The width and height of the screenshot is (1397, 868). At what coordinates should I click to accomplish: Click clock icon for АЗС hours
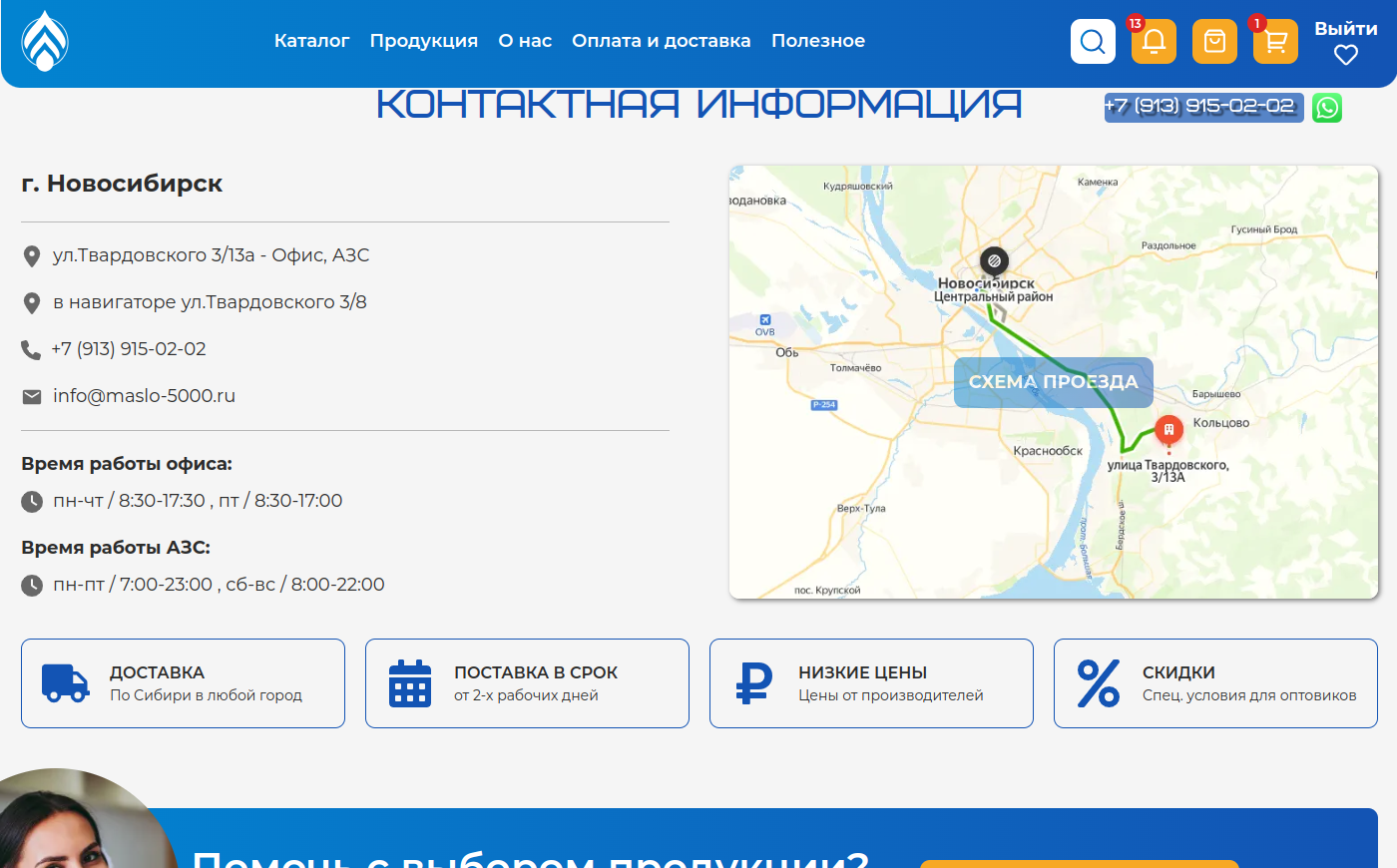(32, 586)
